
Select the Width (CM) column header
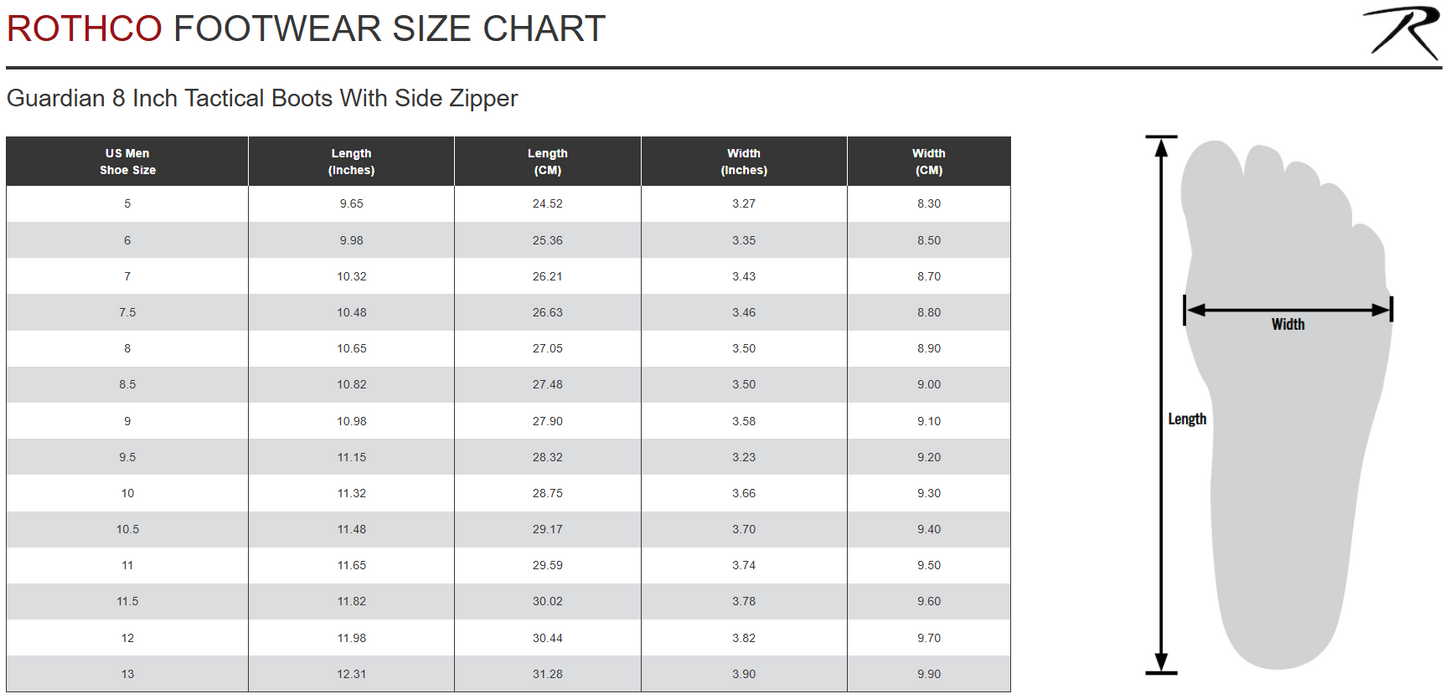[929, 162]
